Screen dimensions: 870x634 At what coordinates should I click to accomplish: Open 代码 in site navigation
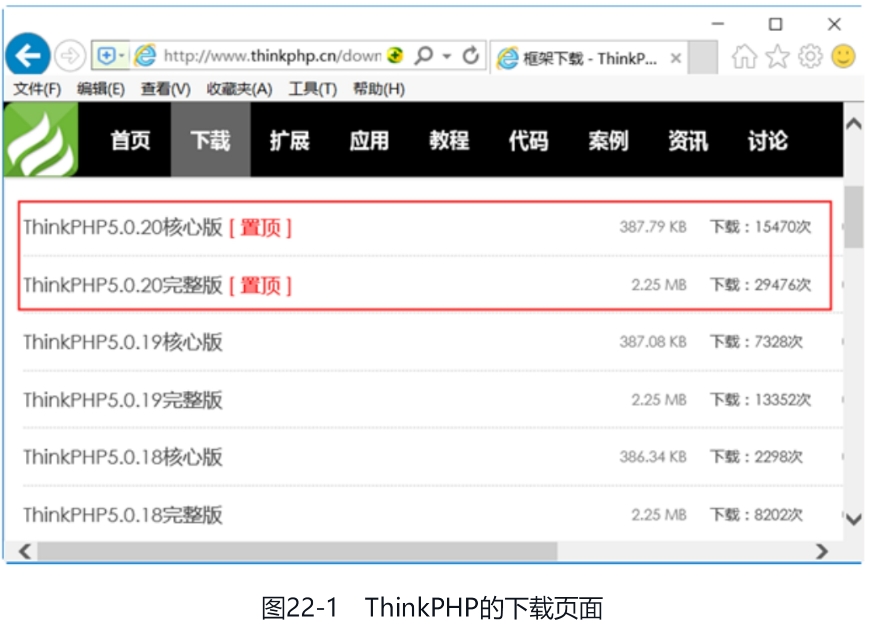point(529,140)
